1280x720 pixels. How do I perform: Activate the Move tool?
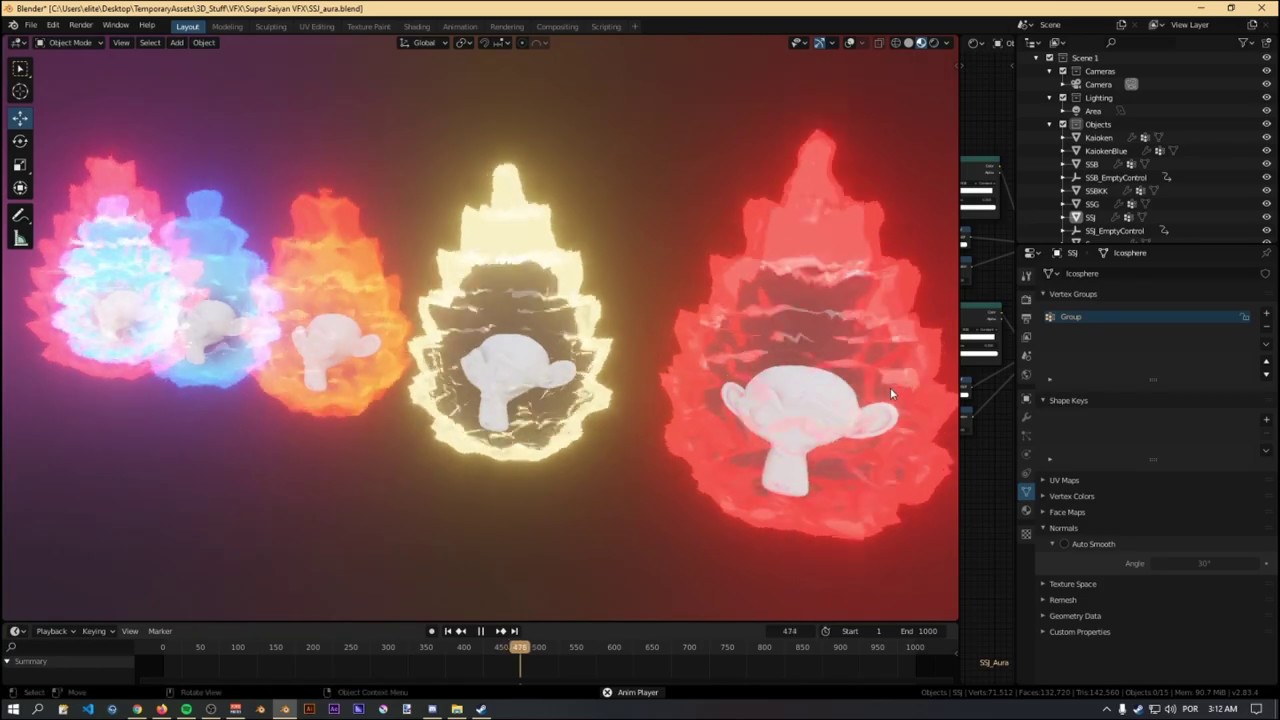pyautogui.click(x=20, y=118)
